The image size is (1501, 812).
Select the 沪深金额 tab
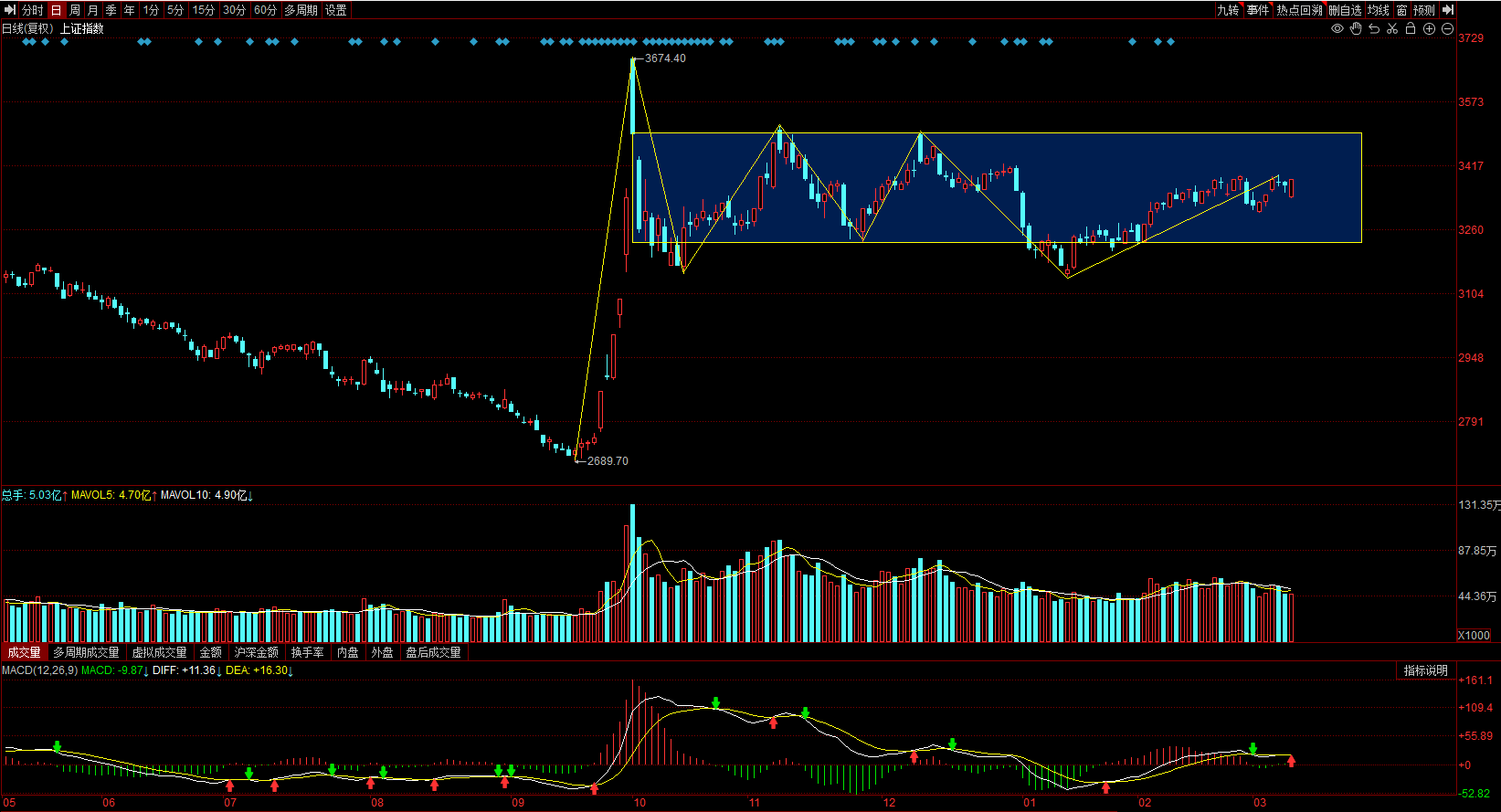[257, 652]
